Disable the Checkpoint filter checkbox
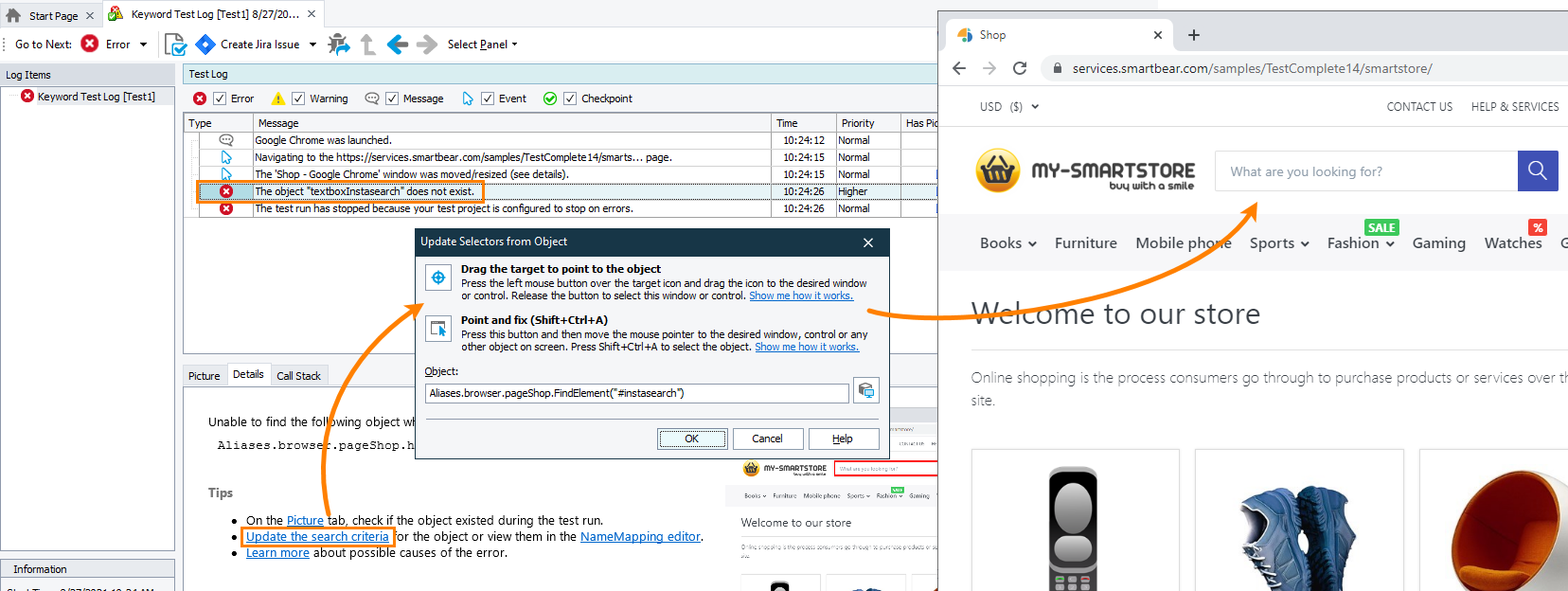This screenshot has width=1568, height=591. point(570,98)
